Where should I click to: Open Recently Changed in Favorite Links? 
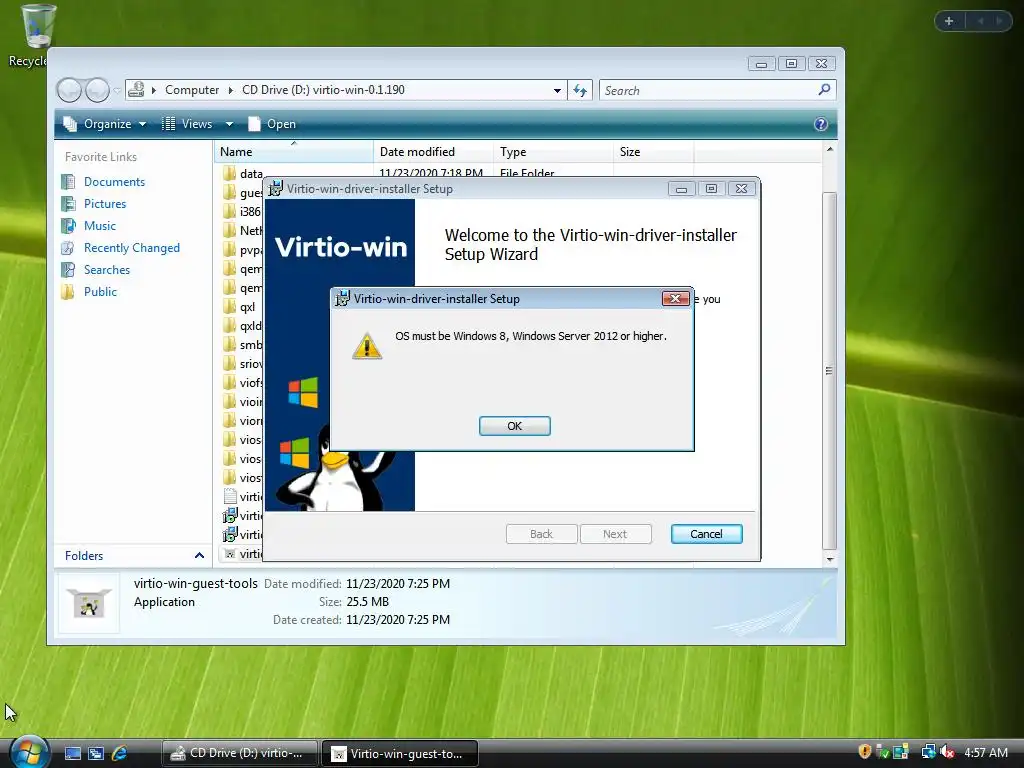click(131, 248)
